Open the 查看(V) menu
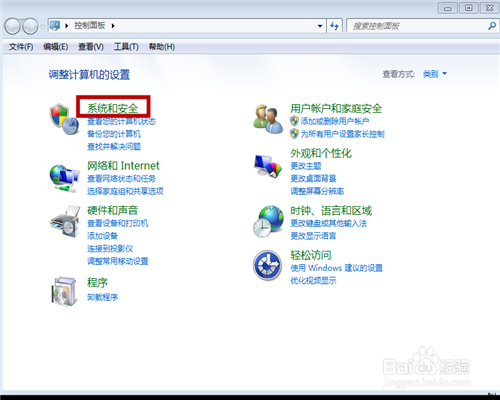500x400 pixels. [91, 47]
